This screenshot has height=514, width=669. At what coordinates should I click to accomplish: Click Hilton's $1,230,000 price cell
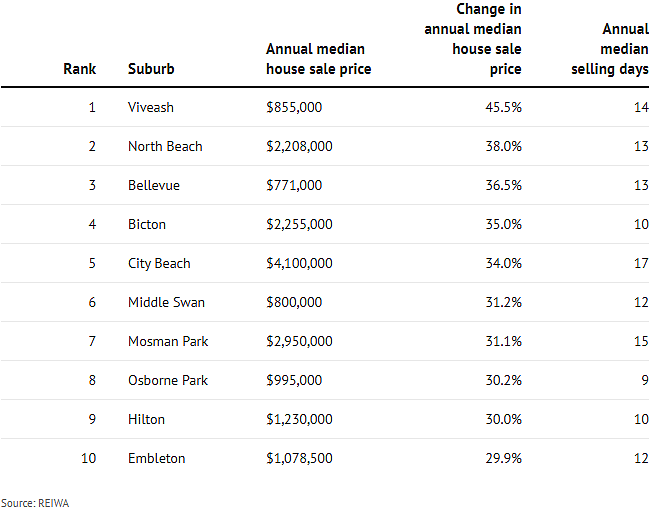coord(299,419)
